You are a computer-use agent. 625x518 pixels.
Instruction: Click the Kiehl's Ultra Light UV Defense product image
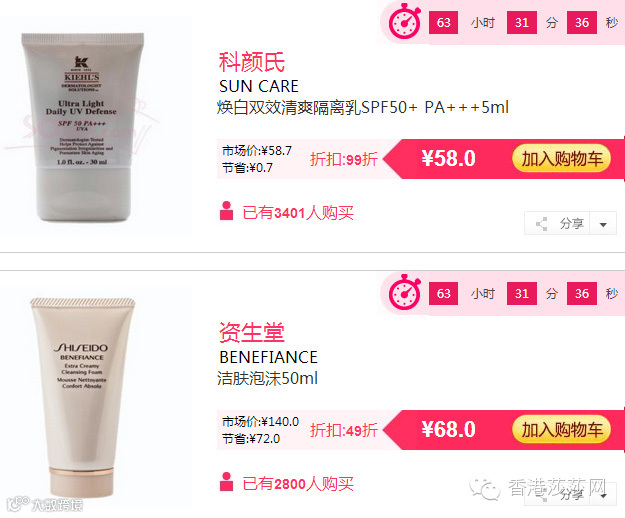click(83, 127)
